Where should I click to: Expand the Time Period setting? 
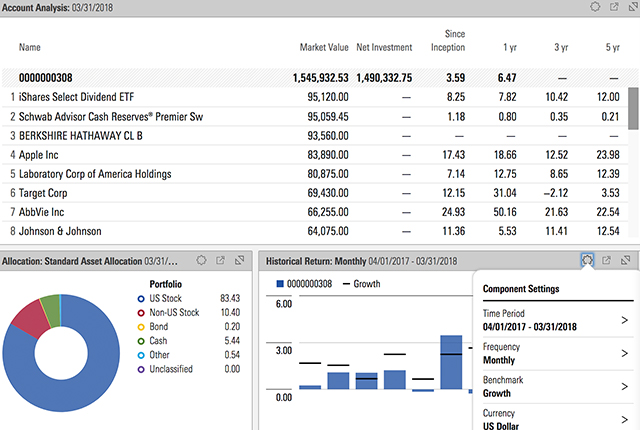pyautogui.click(x=624, y=320)
